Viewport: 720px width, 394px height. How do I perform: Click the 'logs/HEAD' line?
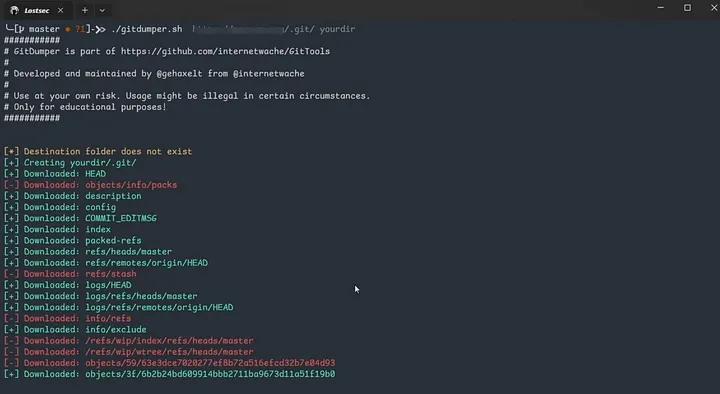click(x=68, y=285)
